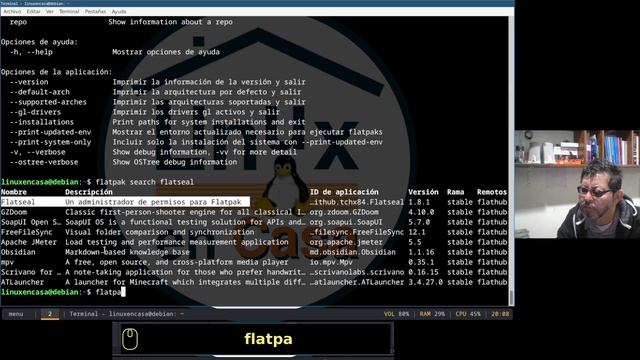The width and height of the screenshot is (640, 360).
Task: Click the --gl-drivers option text
Action: [x=36, y=112]
